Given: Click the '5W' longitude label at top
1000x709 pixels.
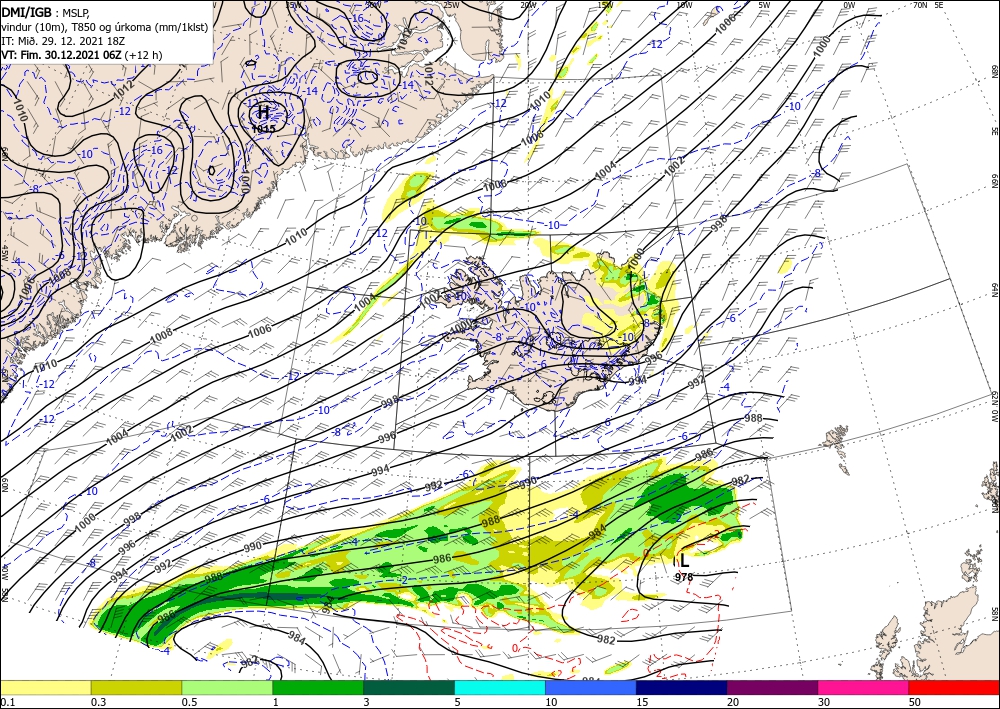Looking at the screenshot, I should pos(765,5).
